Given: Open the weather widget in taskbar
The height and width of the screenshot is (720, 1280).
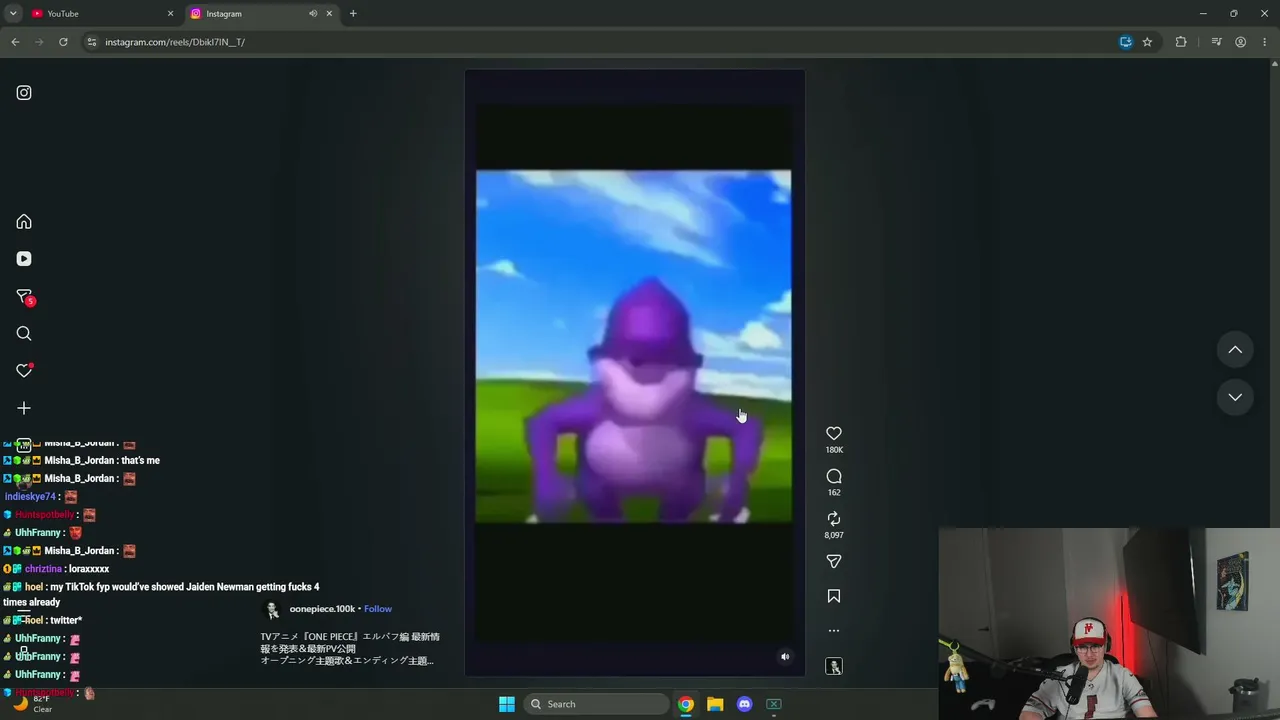Looking at the screenshot, I should pyautogui.click(x=30, y=704).
